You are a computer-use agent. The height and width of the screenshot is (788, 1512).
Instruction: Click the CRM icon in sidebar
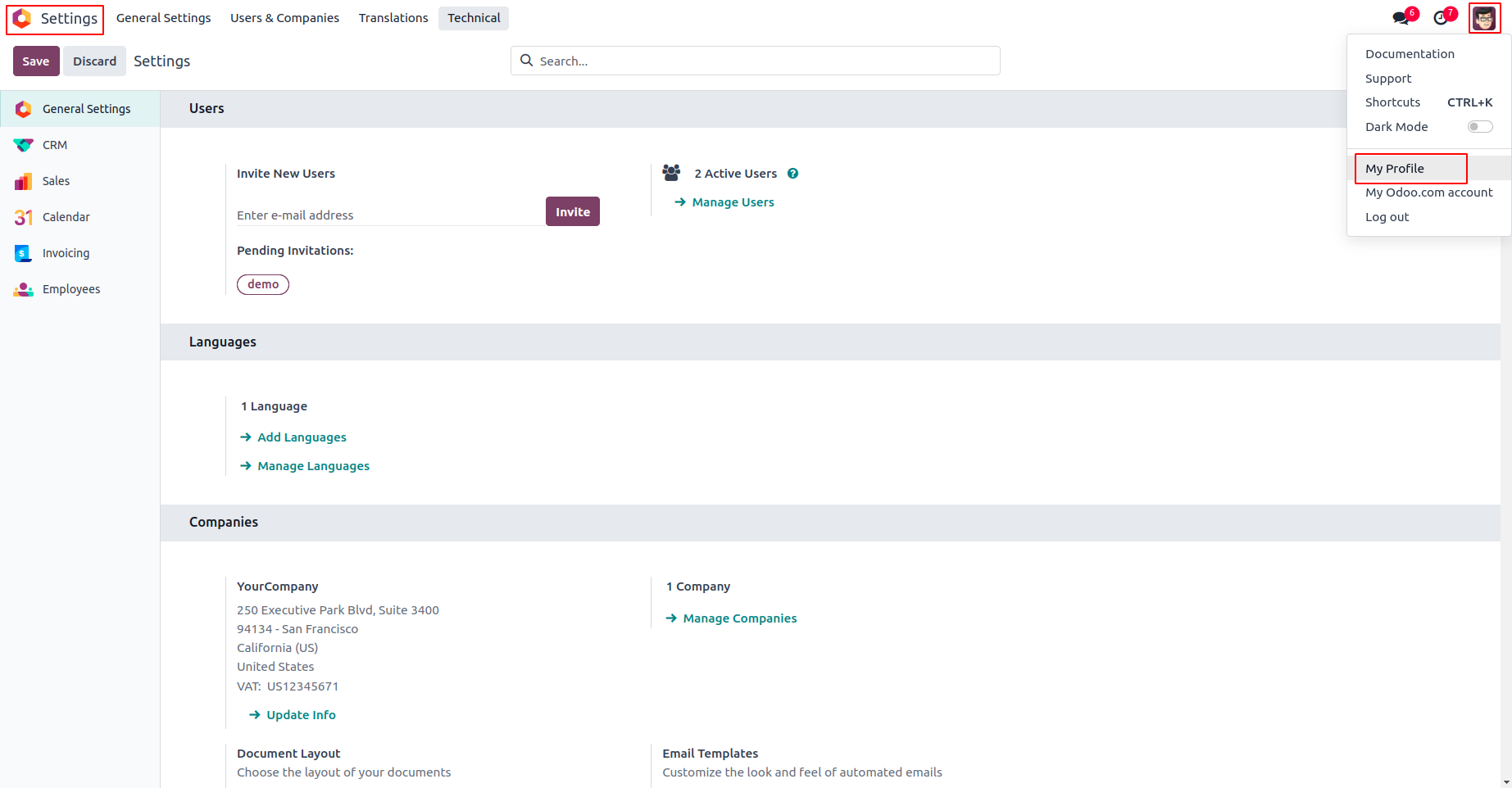(x=23, y=145)
